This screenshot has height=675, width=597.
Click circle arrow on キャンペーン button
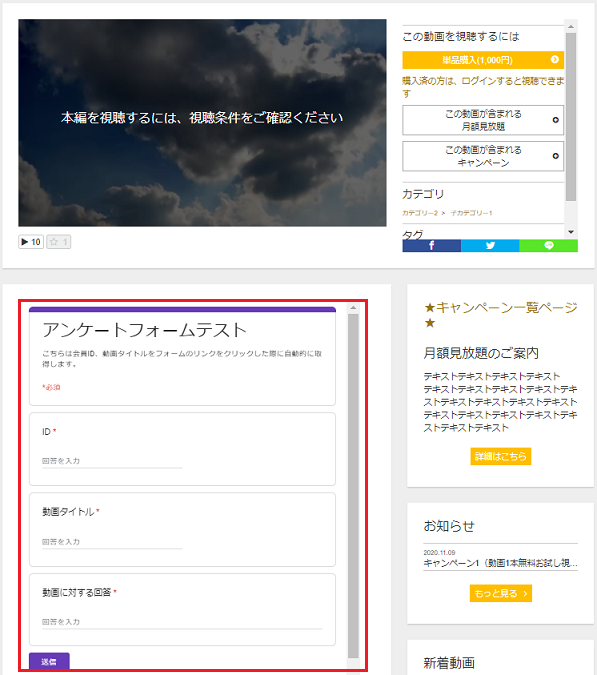coord(555,156)
